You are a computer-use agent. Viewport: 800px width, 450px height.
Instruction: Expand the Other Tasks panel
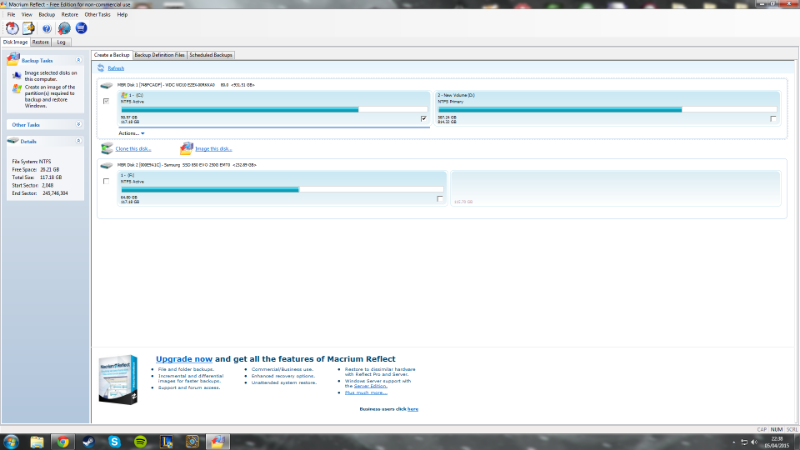pyautogui.click(x=78, y=125)
